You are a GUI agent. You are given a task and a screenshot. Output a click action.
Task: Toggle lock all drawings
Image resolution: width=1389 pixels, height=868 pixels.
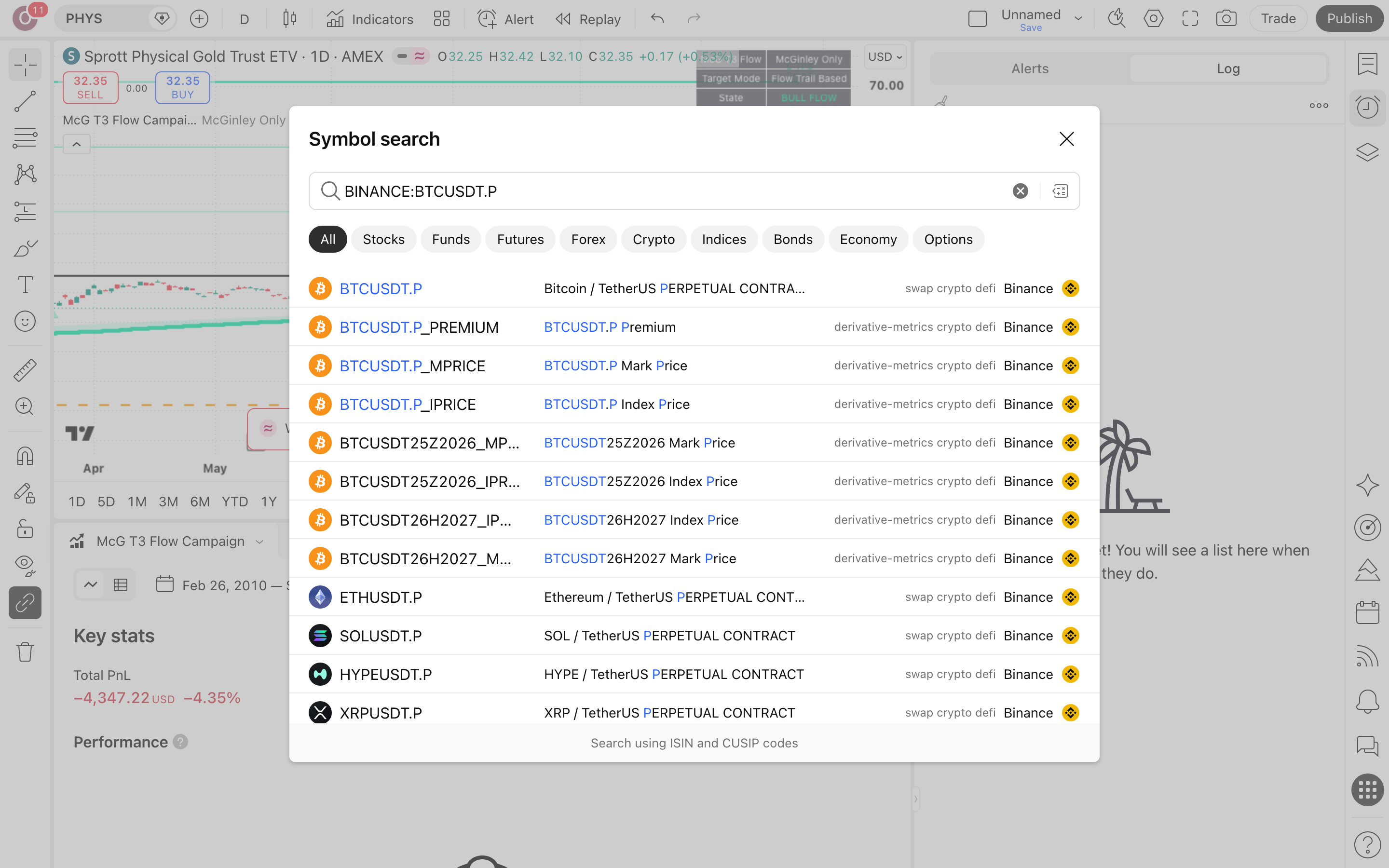pos(25,529)
